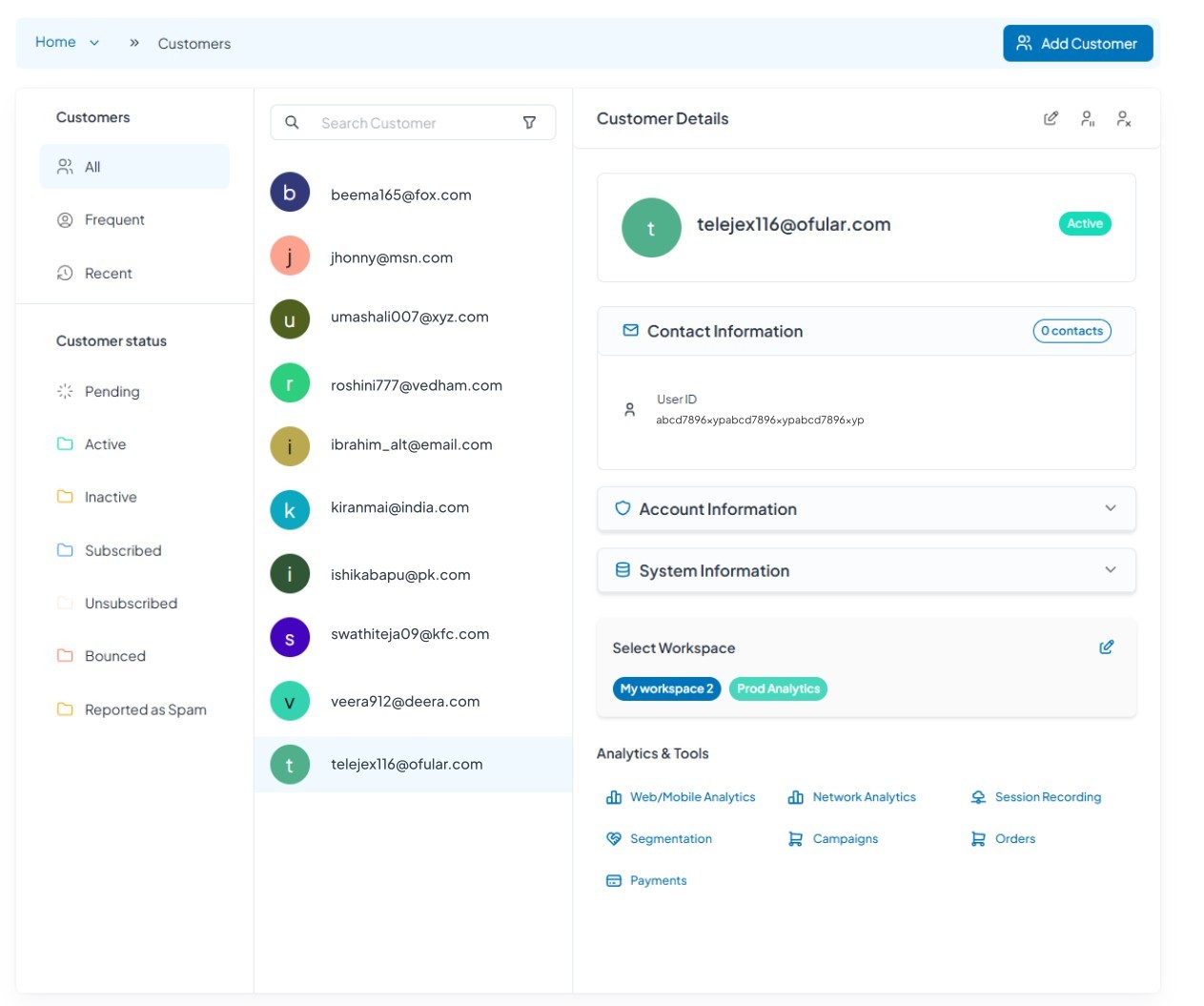Click the Session Recording icon
Screen dimensions: 1204x1006
tap(978, 797)
